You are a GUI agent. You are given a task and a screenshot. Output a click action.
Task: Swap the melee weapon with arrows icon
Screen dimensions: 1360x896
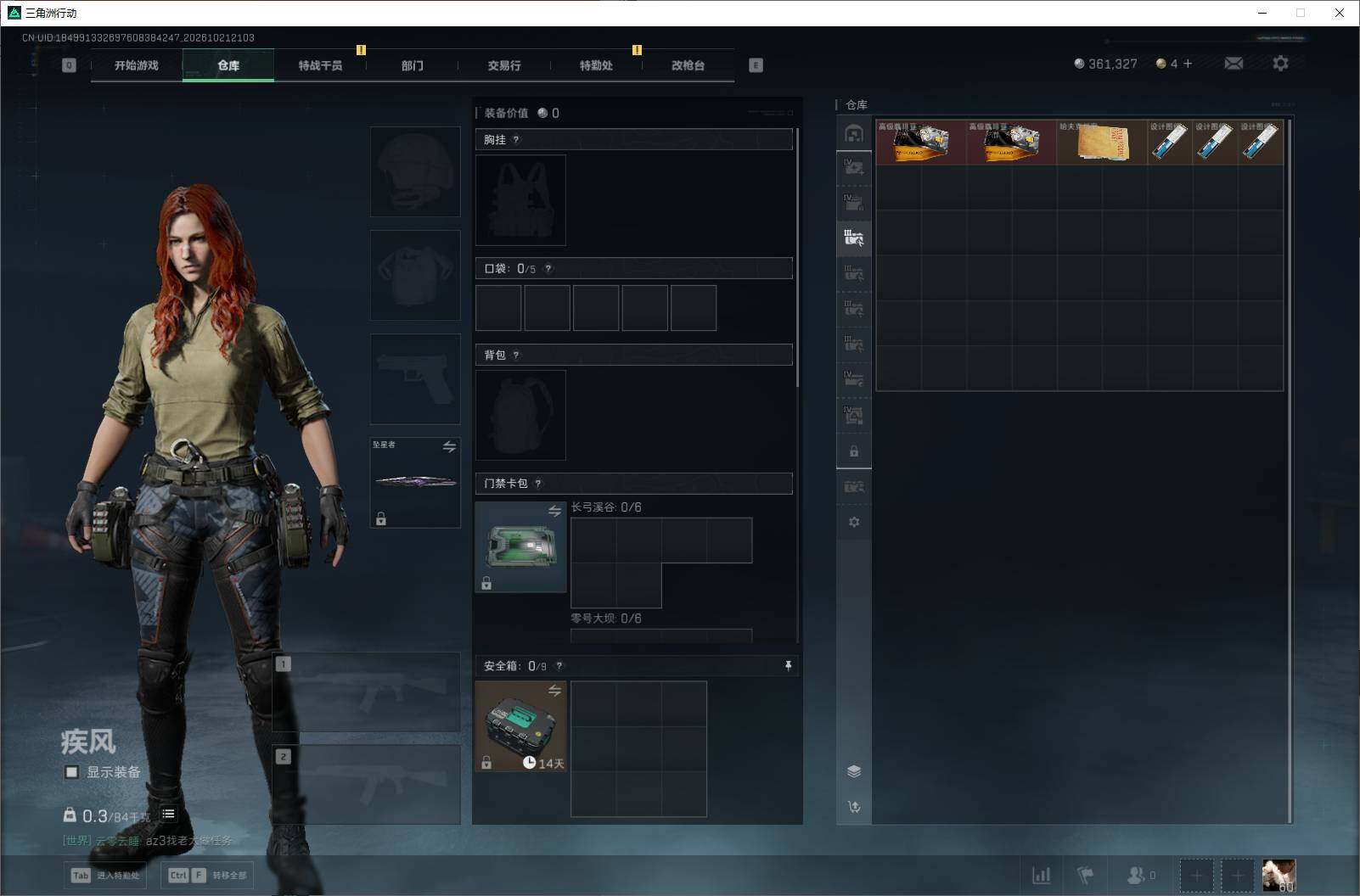[449, 447]
